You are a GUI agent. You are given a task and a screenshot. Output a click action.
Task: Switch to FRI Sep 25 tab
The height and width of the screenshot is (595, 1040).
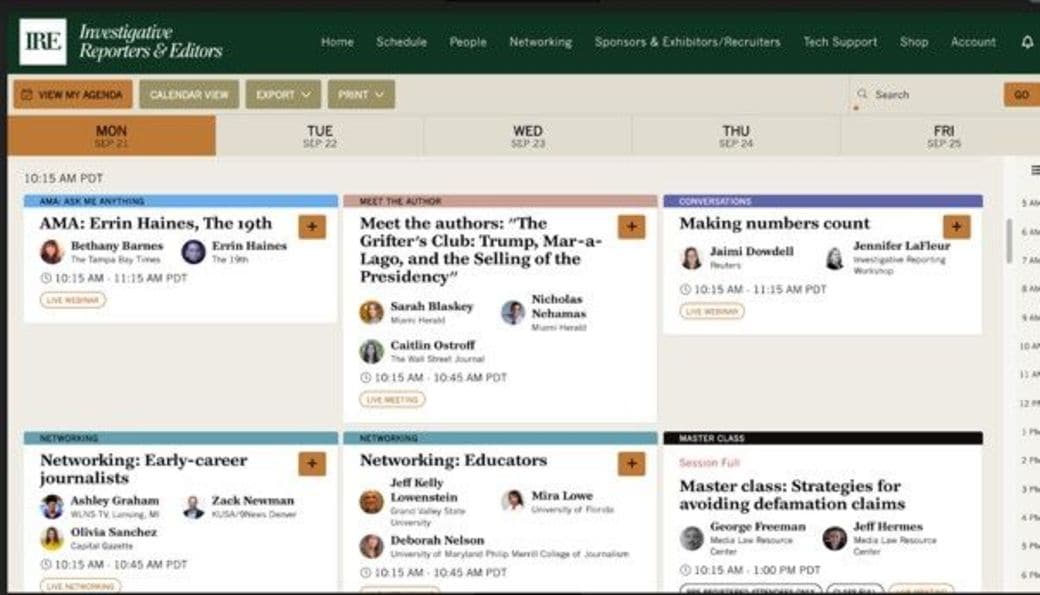943,135
